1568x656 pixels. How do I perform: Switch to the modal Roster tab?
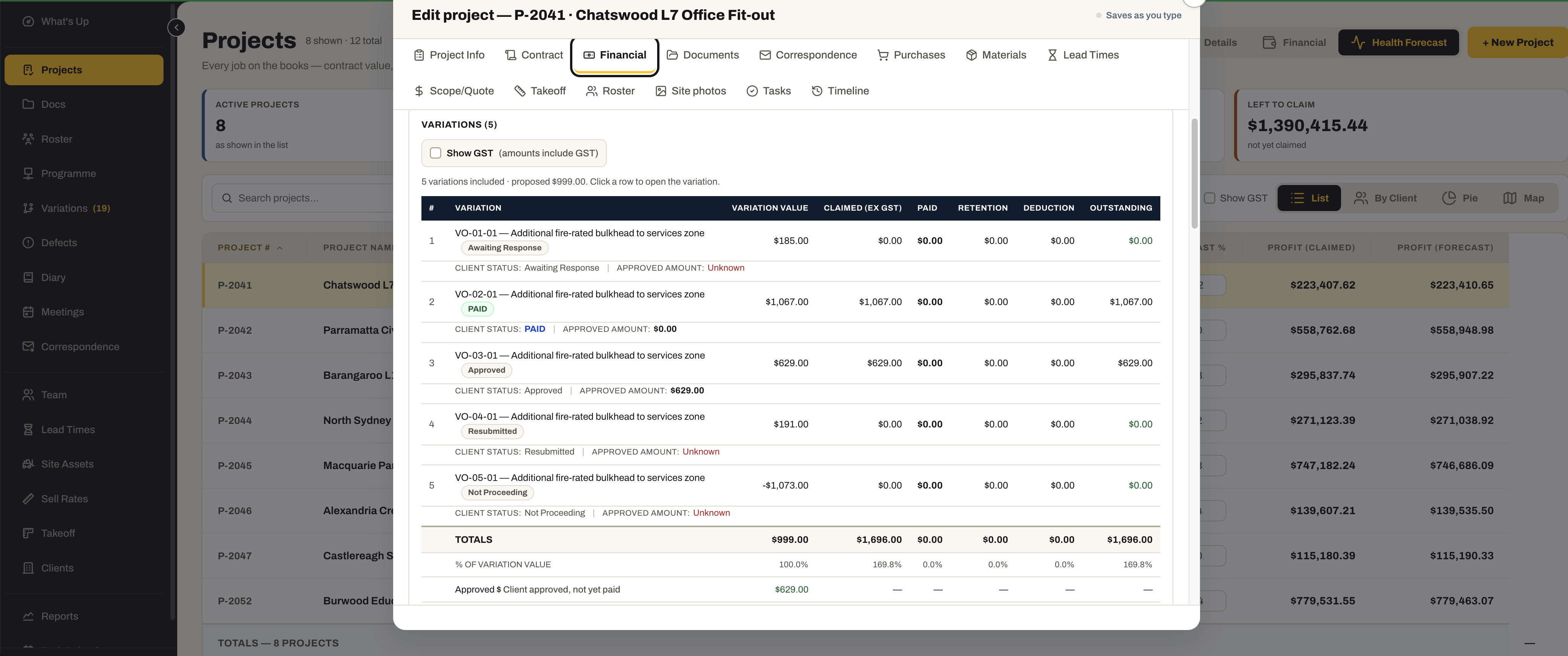611,91
